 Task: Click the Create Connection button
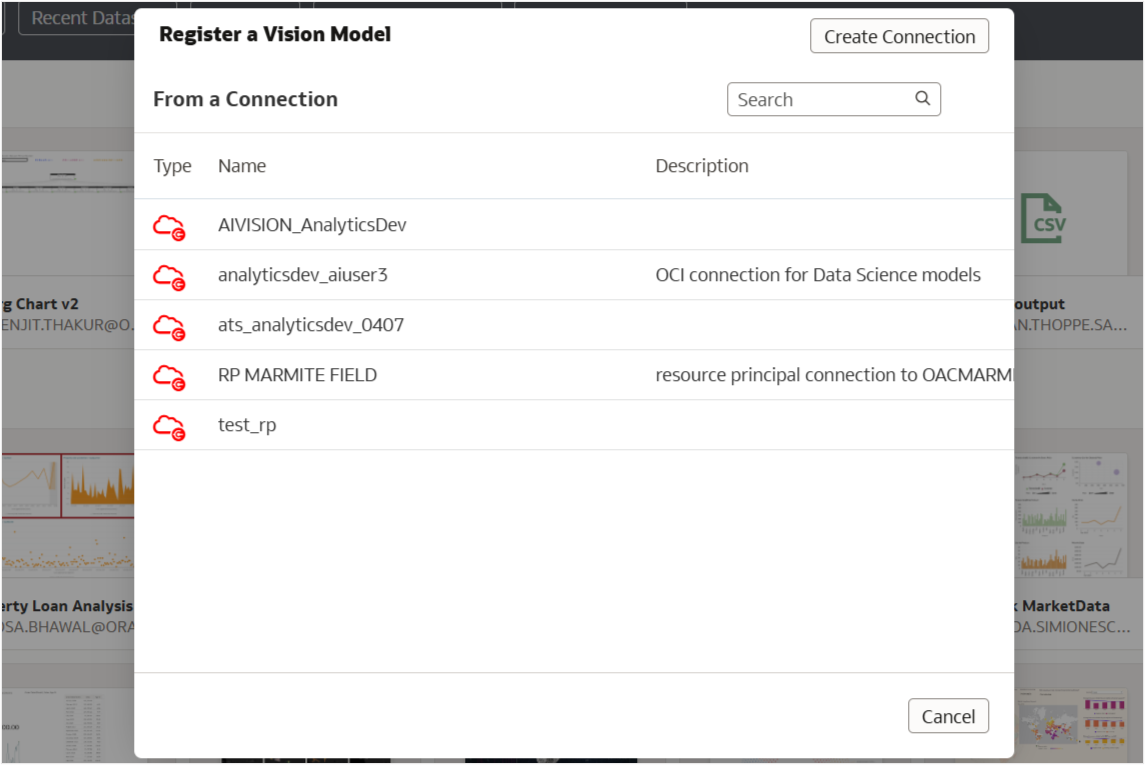[x=898, y=36]
